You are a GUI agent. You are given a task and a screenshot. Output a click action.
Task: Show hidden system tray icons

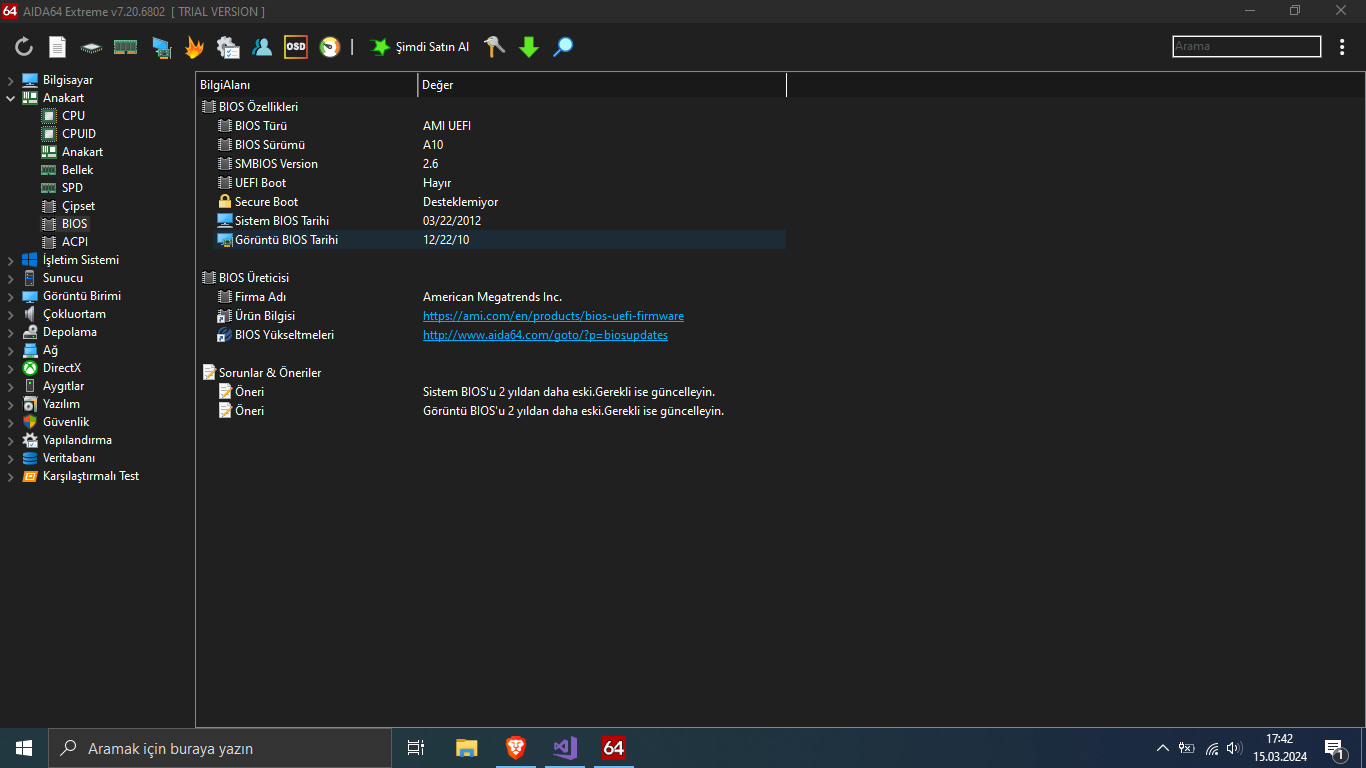click(1162, 748)
